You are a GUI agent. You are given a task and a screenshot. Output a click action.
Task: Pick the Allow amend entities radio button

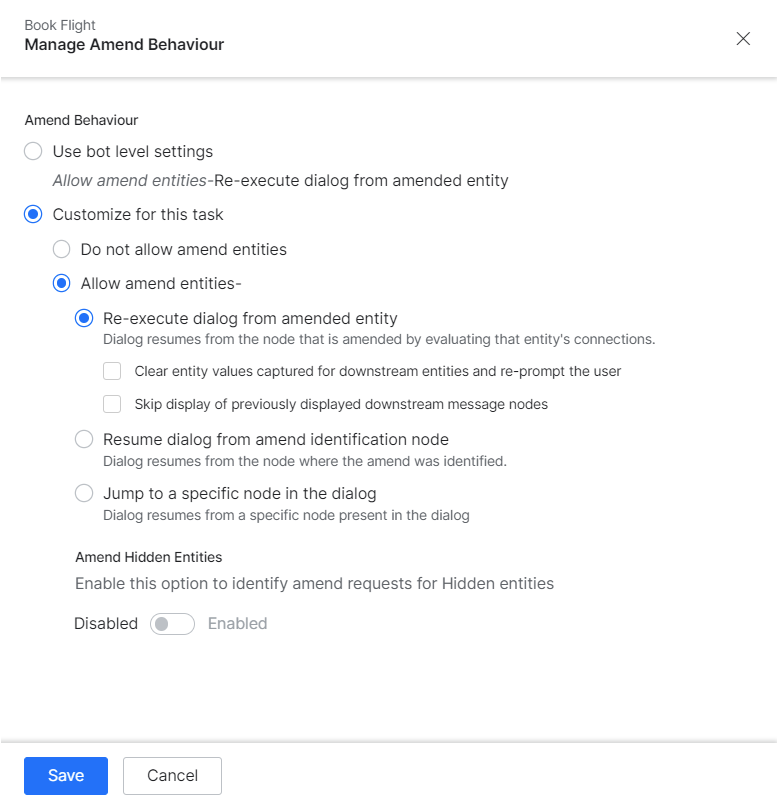pyautogui.click(x=62, y=283)
